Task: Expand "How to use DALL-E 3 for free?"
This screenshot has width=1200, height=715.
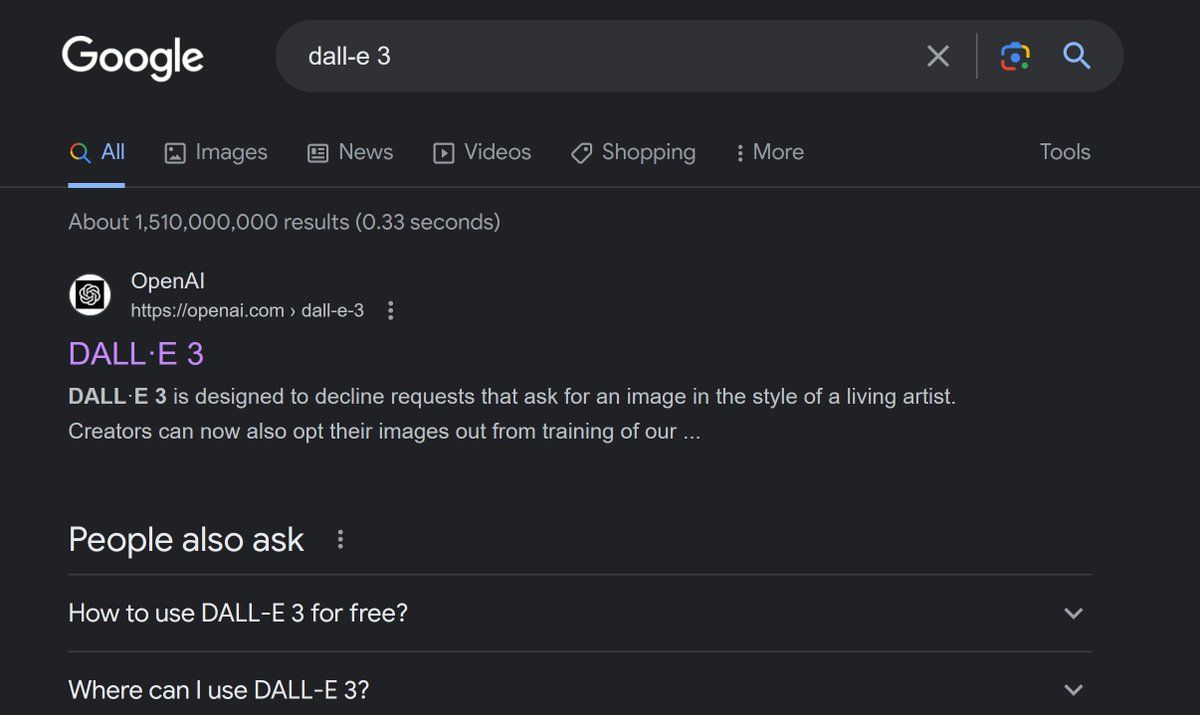Action: [580, 613]
